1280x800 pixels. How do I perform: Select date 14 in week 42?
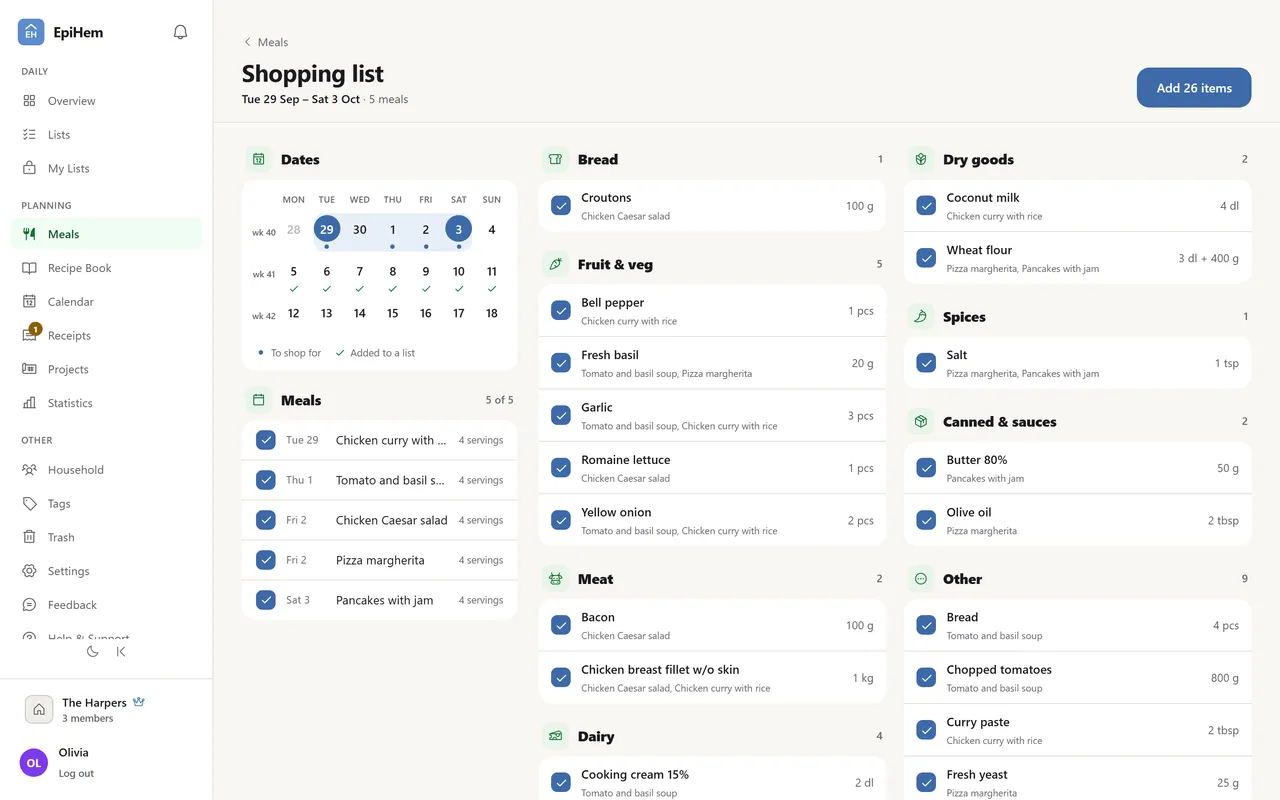pos(359,313)
